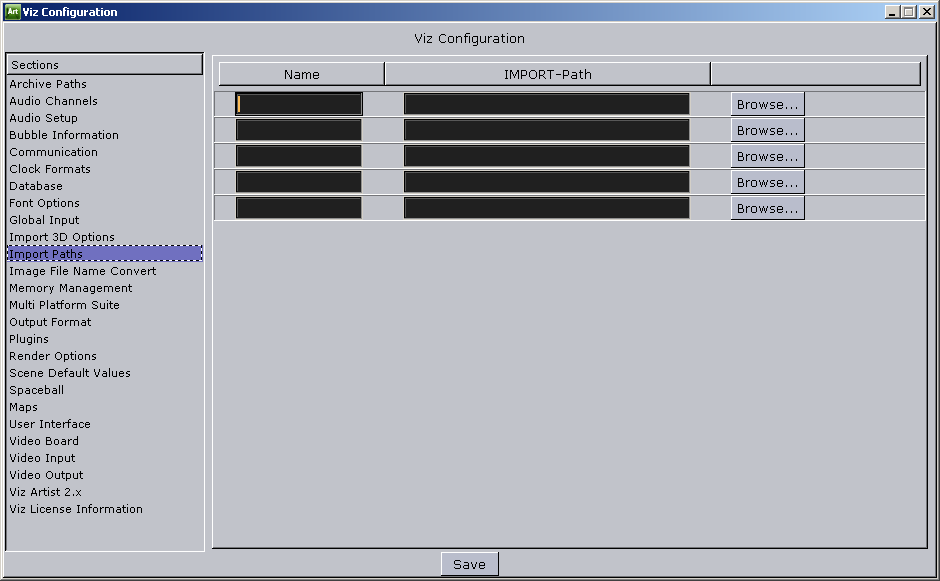940x581 pixels.
Task: Select the Plugins section
Action: (29, 339)
